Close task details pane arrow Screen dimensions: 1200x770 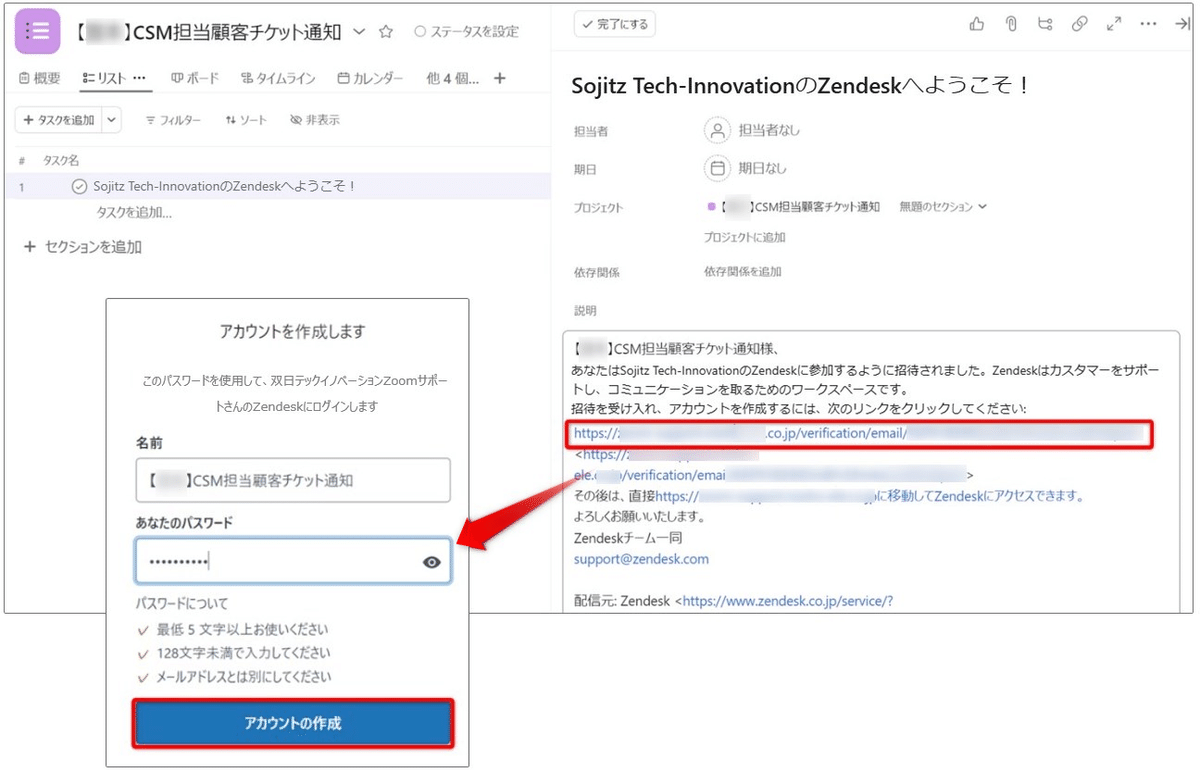1181,25
